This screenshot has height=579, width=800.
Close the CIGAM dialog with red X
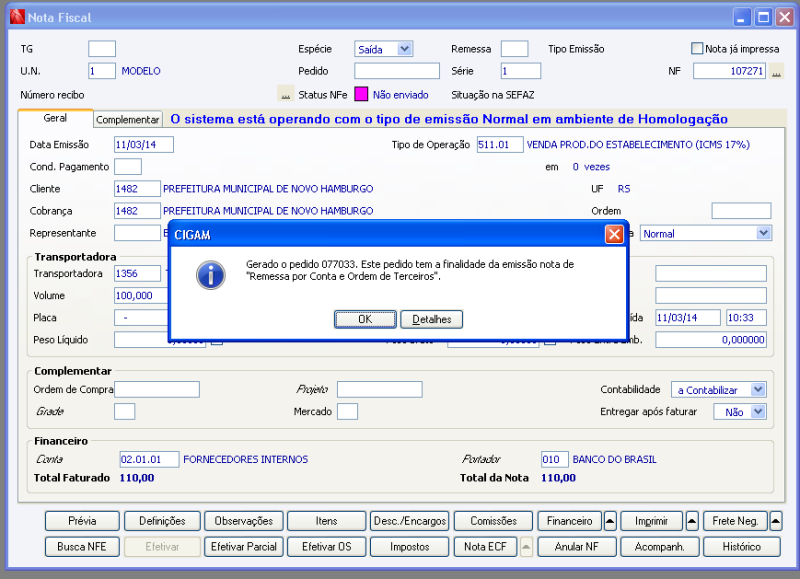(x=614, y=235)
